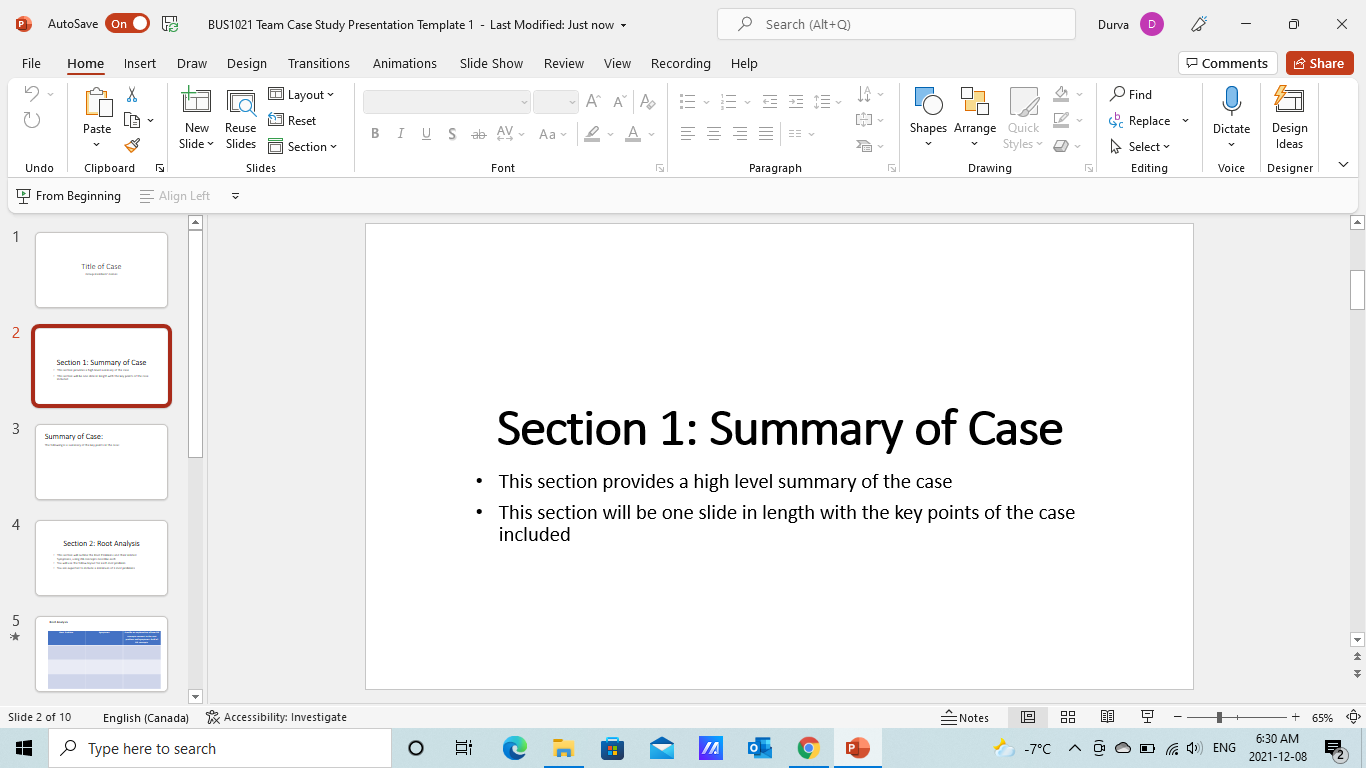Image resolution: width=1366 pixels, height=768 pixels.
Task: Increase the list indent level
Action: tap(796, 101)
